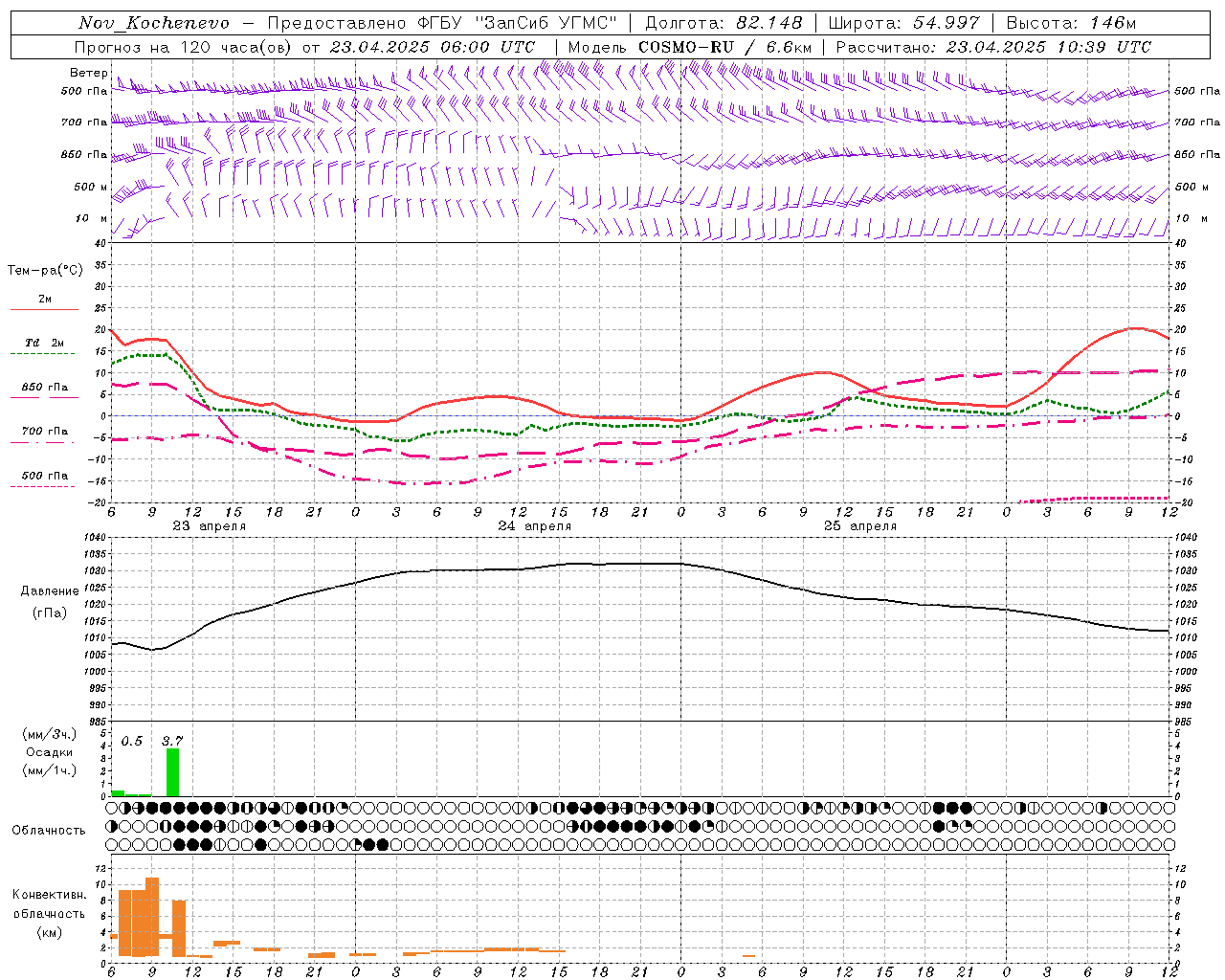Click the (мм/3ч.) unit label
This screenshot has width=1225, height=980.
(x=49, y=734)
